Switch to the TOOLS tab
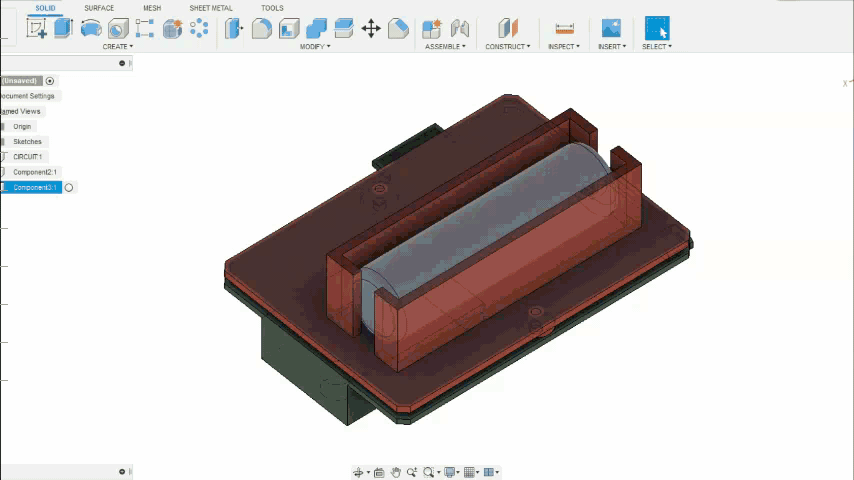The height and width of the screenshot is (480, 854). tap(272, 8)
